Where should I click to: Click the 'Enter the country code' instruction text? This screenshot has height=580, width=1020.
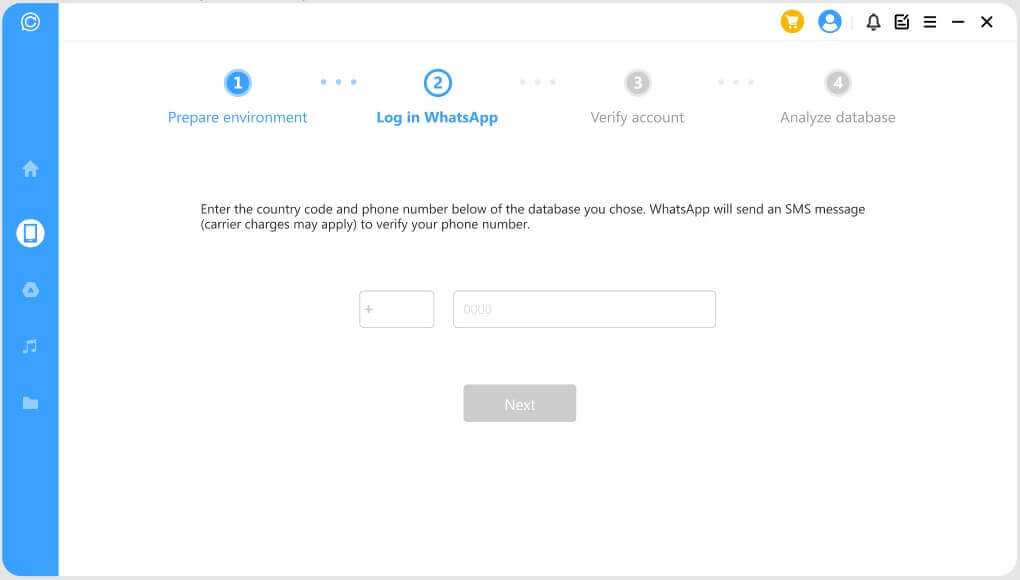point(533,217)
